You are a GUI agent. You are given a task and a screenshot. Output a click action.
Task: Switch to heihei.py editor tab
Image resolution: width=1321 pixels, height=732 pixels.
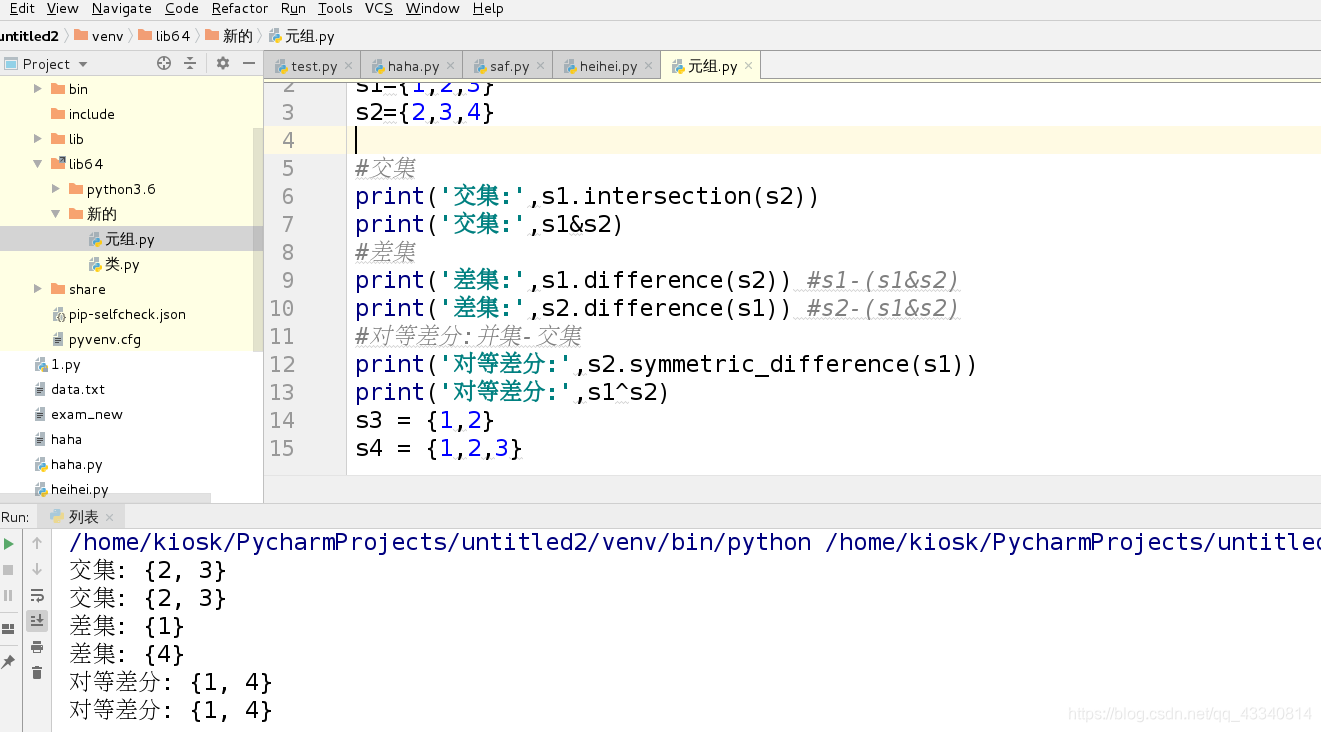[606, 66]
